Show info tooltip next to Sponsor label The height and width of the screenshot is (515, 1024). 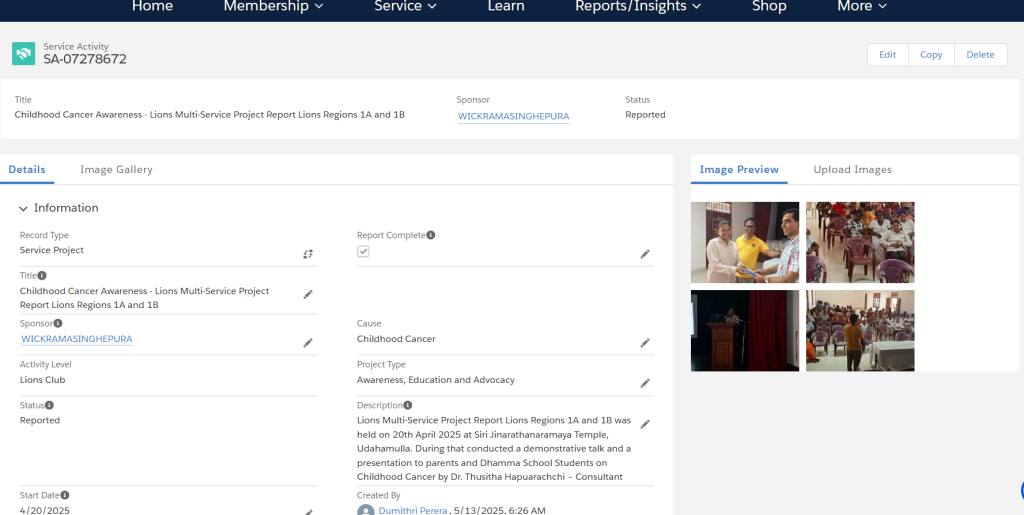coord(58,323)
